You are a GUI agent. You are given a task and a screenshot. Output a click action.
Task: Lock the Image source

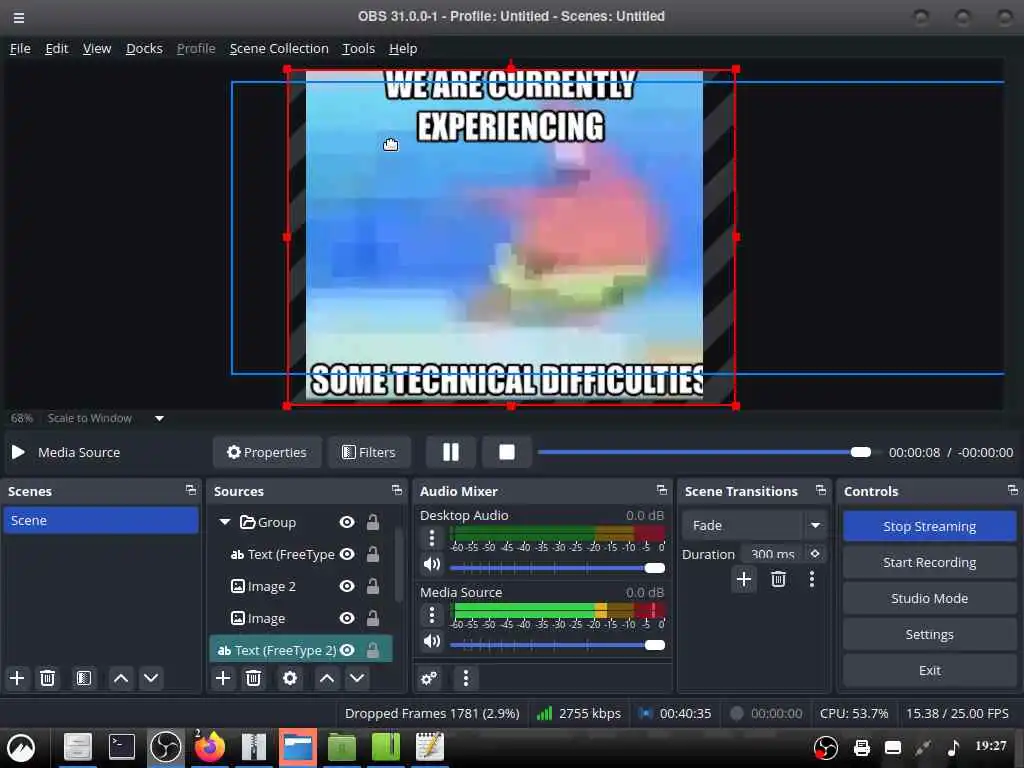373,618
